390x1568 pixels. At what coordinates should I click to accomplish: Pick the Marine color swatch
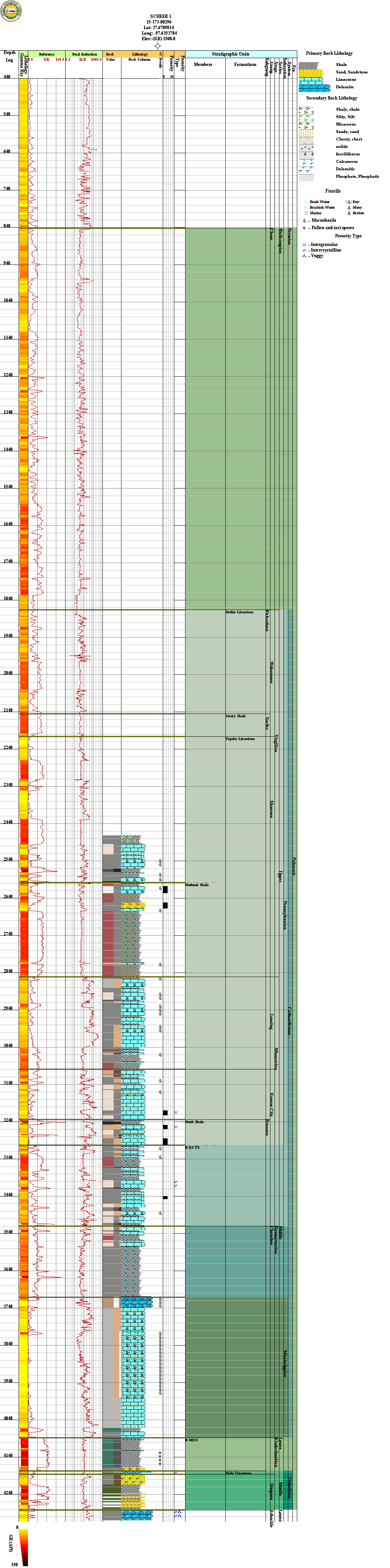306,213
